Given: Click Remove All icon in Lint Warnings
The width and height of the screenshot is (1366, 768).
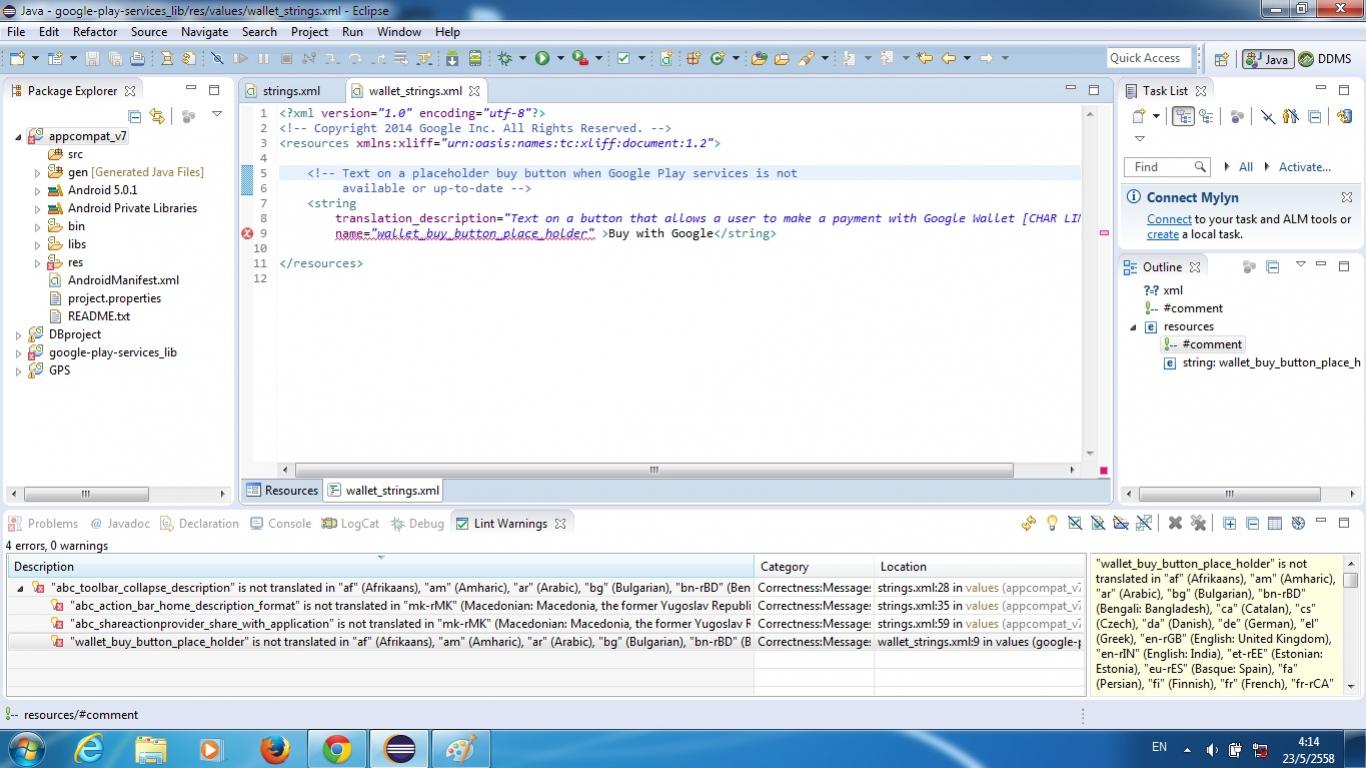Looking at the screenshot, I should (1198, 523).
